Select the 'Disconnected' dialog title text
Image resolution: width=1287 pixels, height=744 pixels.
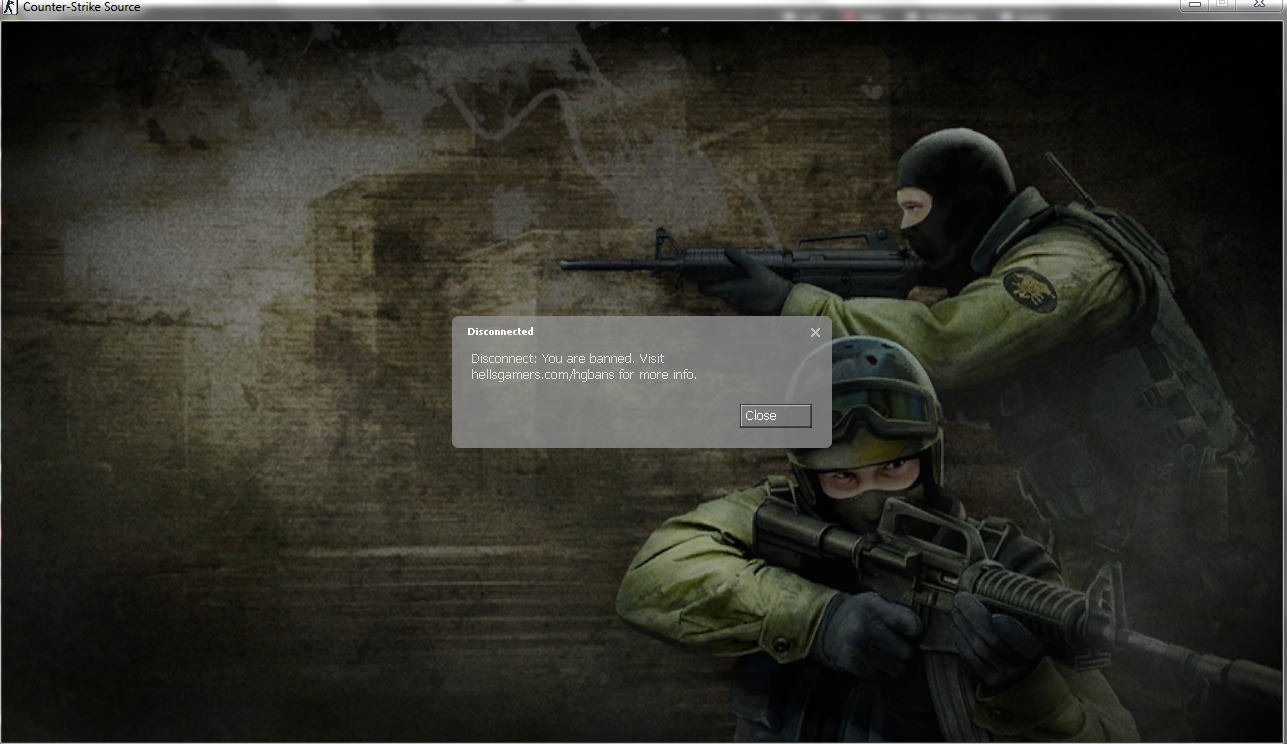500,331
